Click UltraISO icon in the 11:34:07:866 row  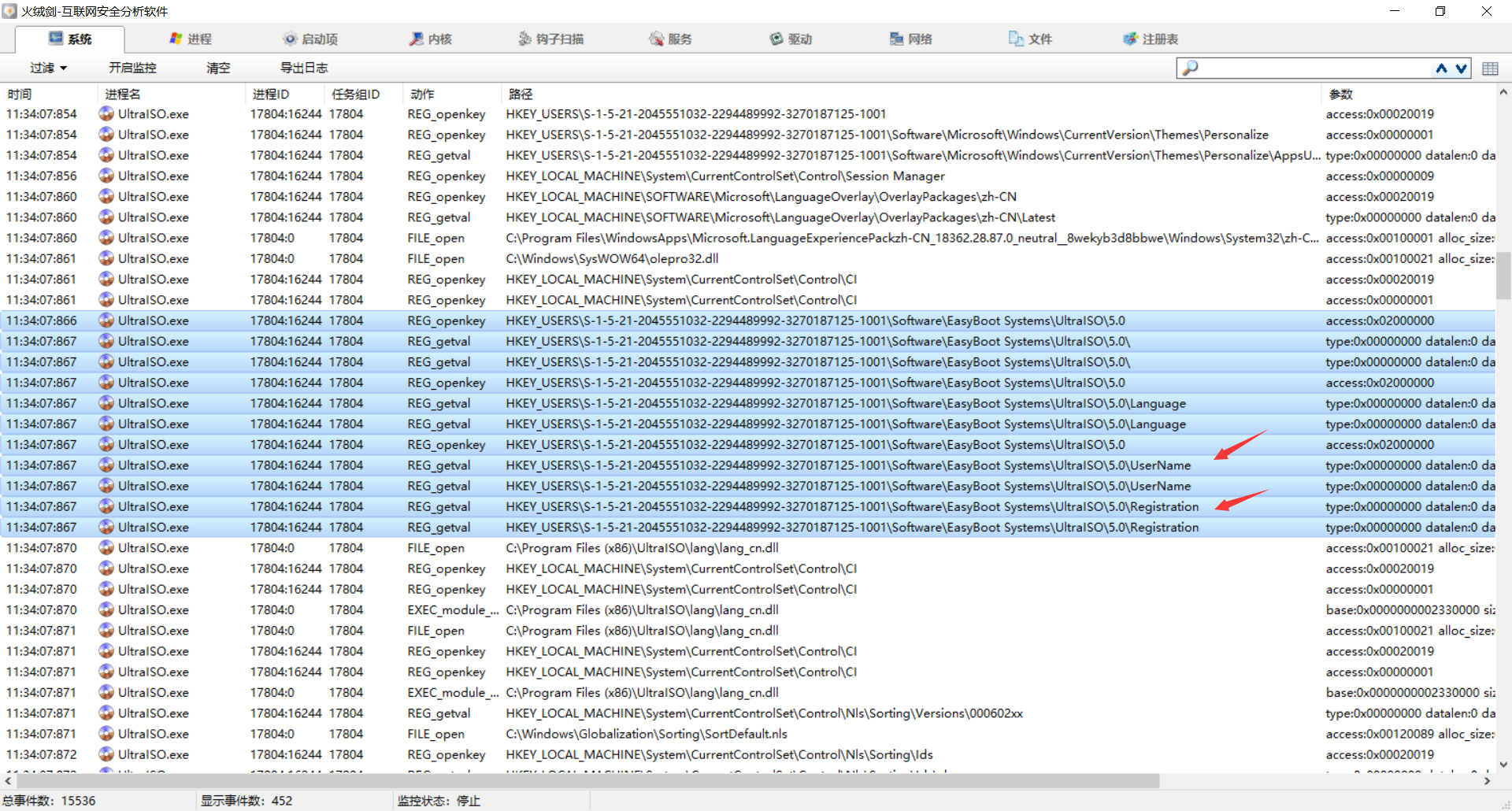[x=106, y=320]
